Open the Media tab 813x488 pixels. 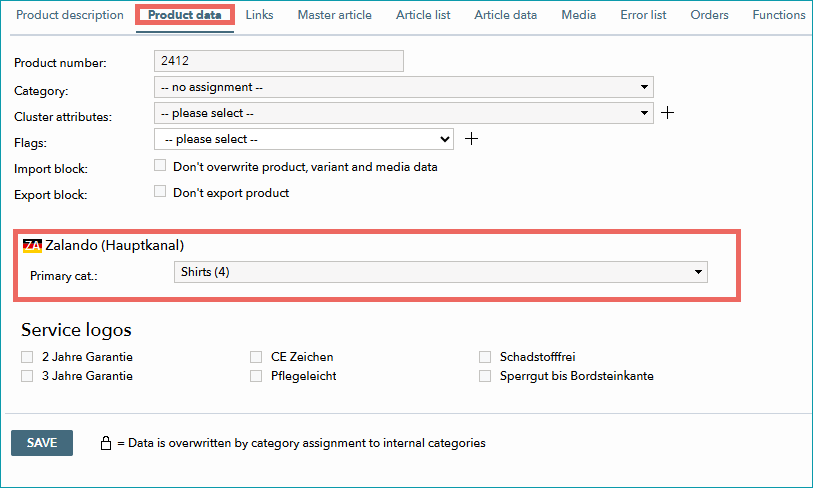click(x=579, y=15)
